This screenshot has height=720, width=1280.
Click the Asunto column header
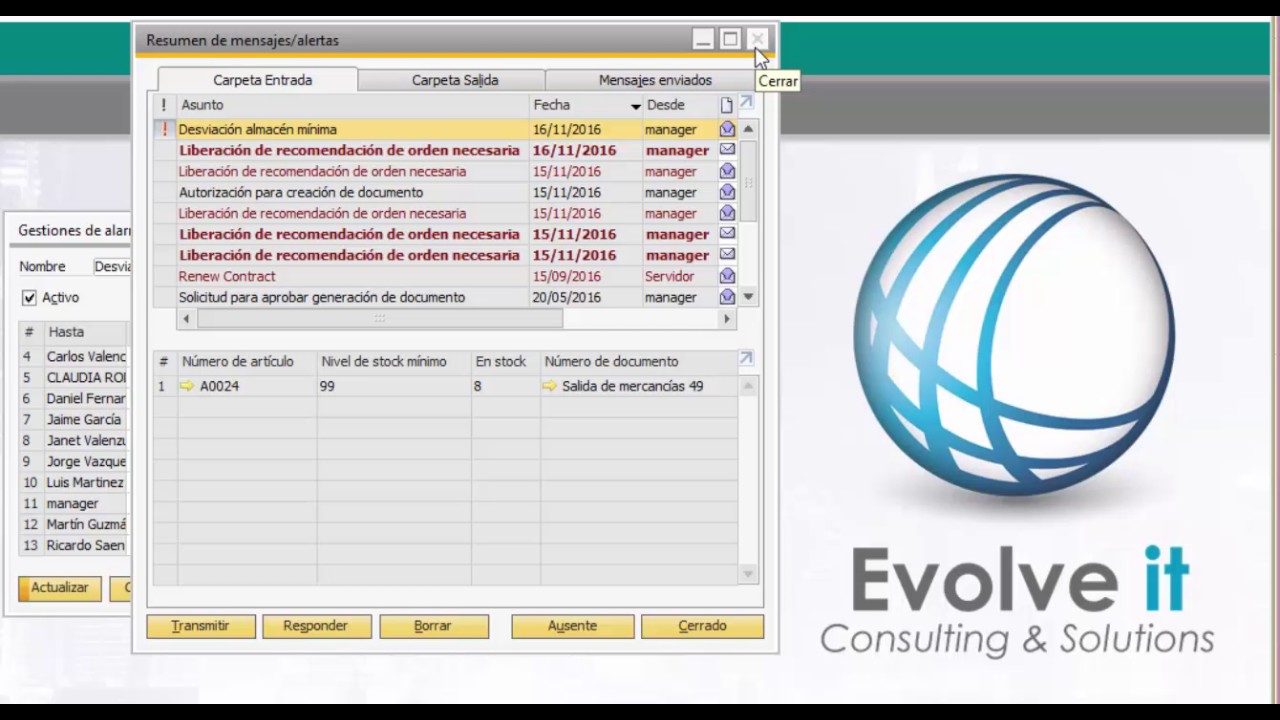coord(353,105)
